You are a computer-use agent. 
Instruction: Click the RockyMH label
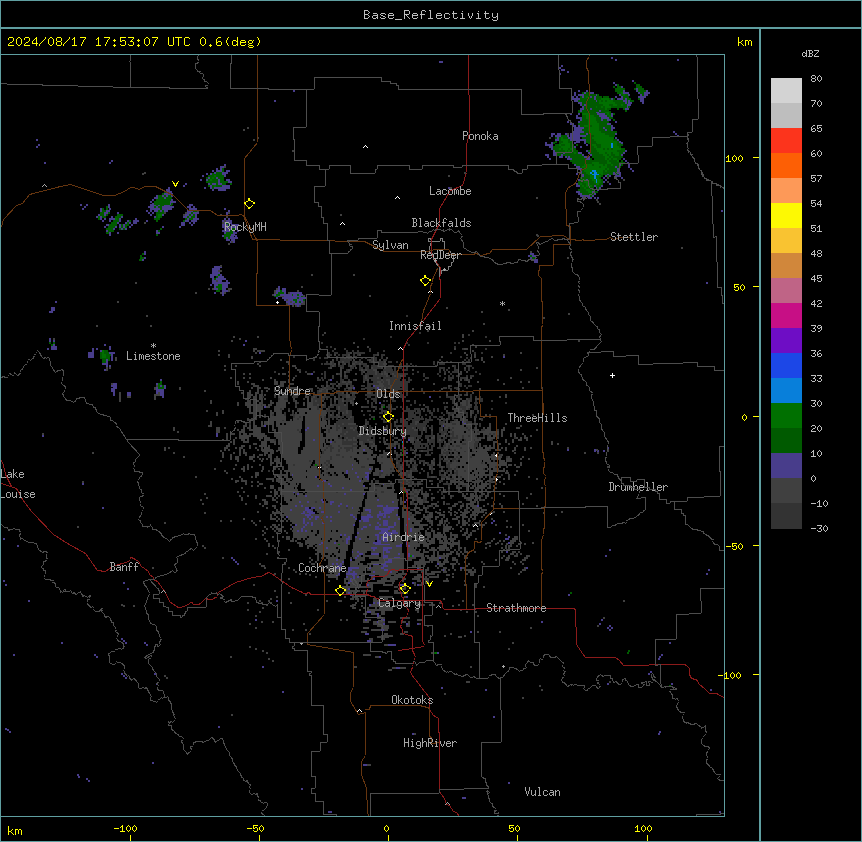point(245,226)
